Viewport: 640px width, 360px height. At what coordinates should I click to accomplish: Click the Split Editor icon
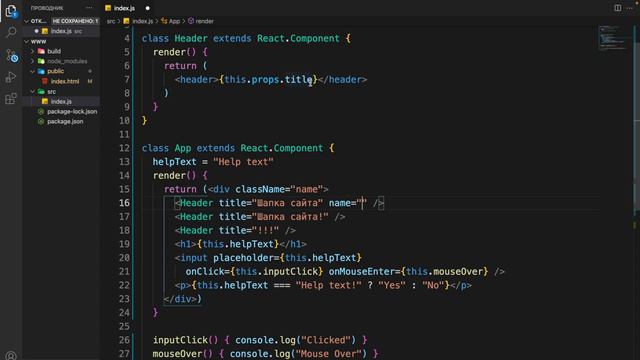click(x=618, y=8)
